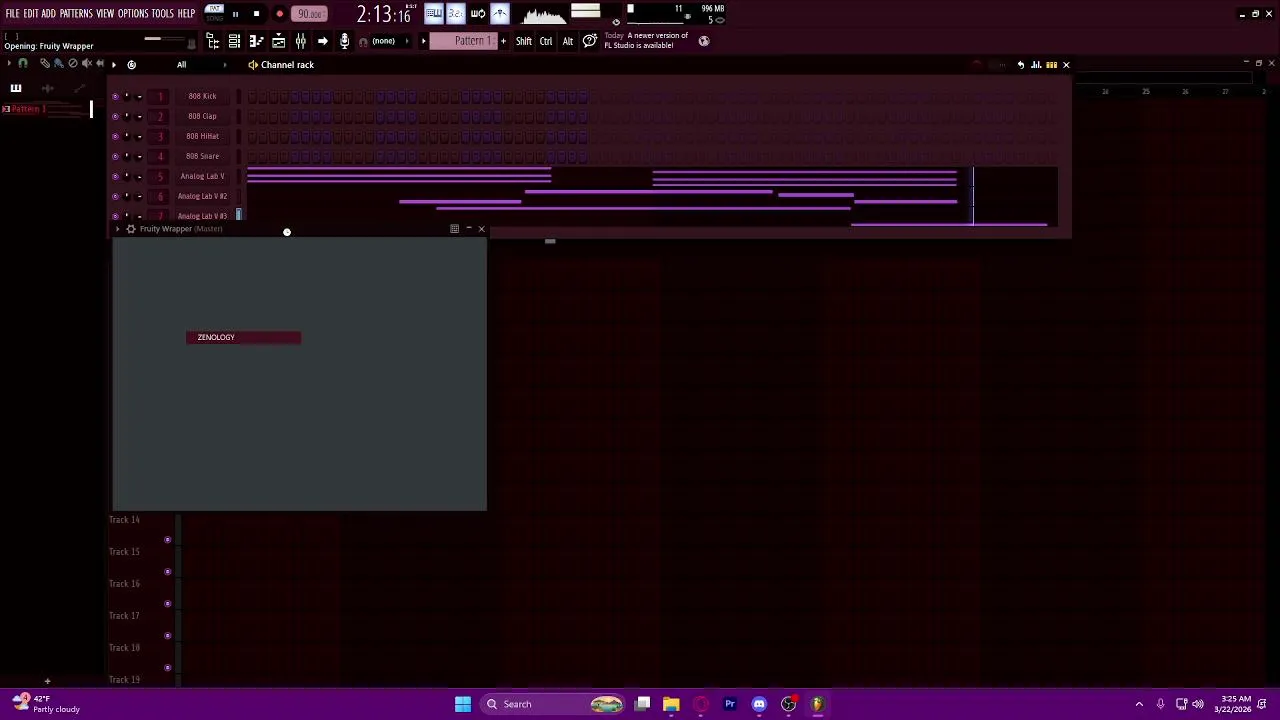Open the OPTIONS menu
Screen dimensions: 1280x720
(133, 13)
